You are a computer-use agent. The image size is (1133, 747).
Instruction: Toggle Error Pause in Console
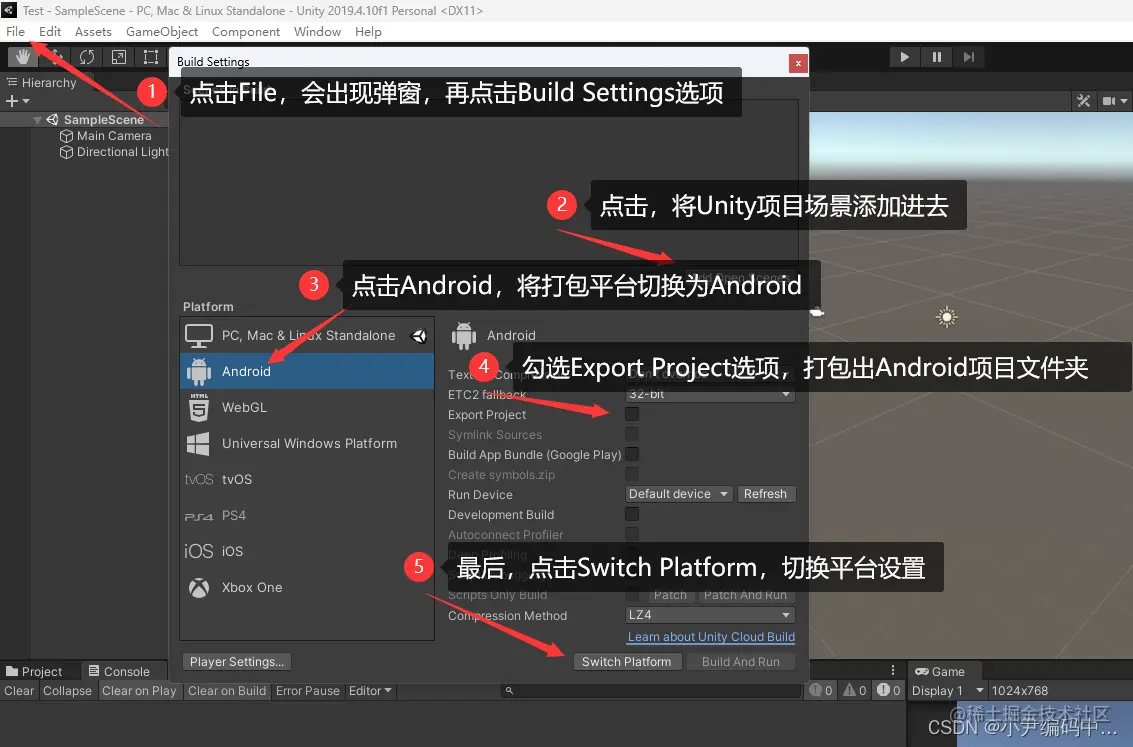307,691
